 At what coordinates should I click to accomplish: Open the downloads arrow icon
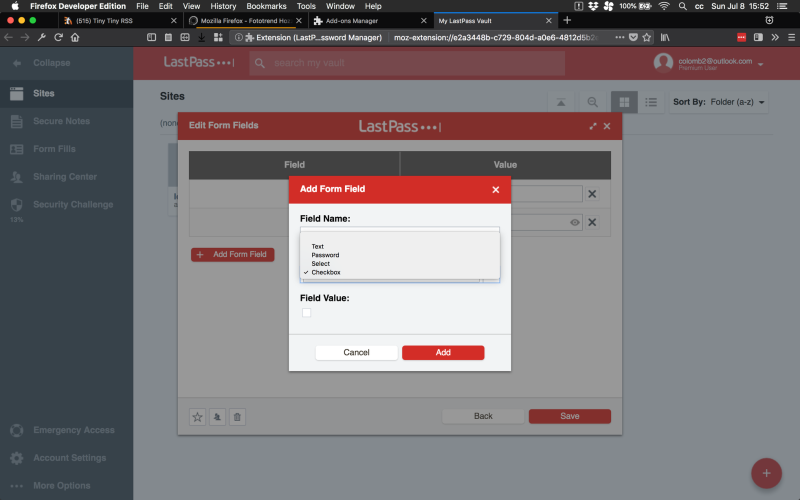pos(202,37)
